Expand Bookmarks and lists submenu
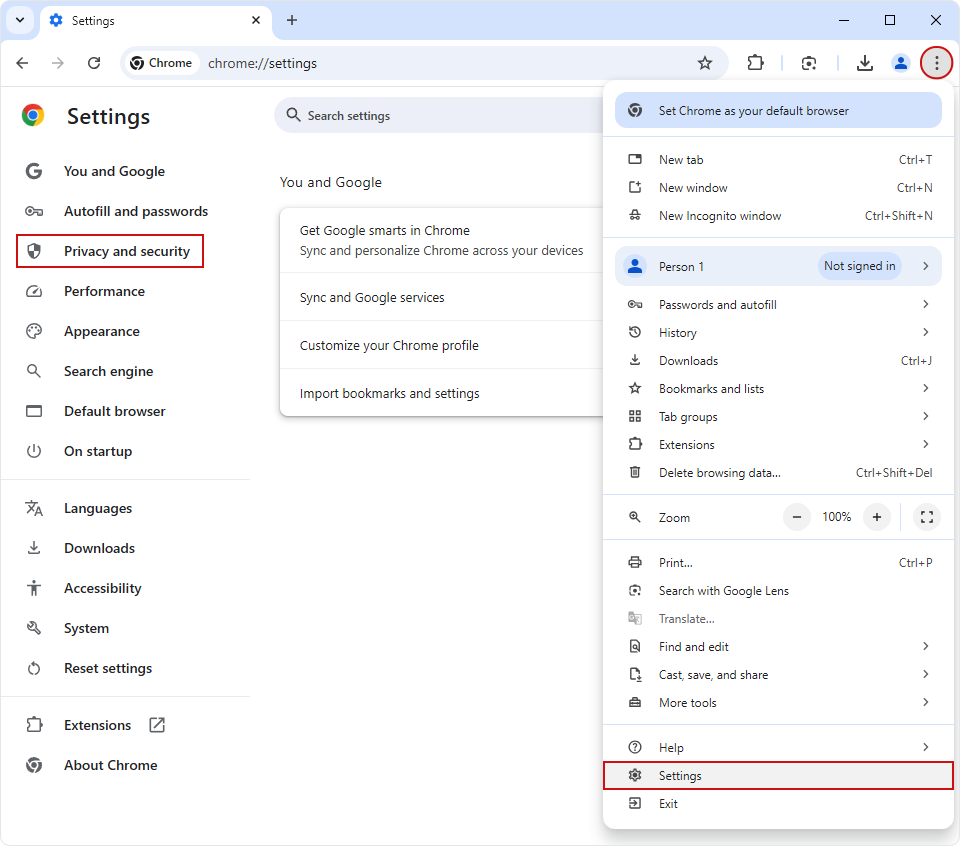960x846 pixels. tap(778, 389)
